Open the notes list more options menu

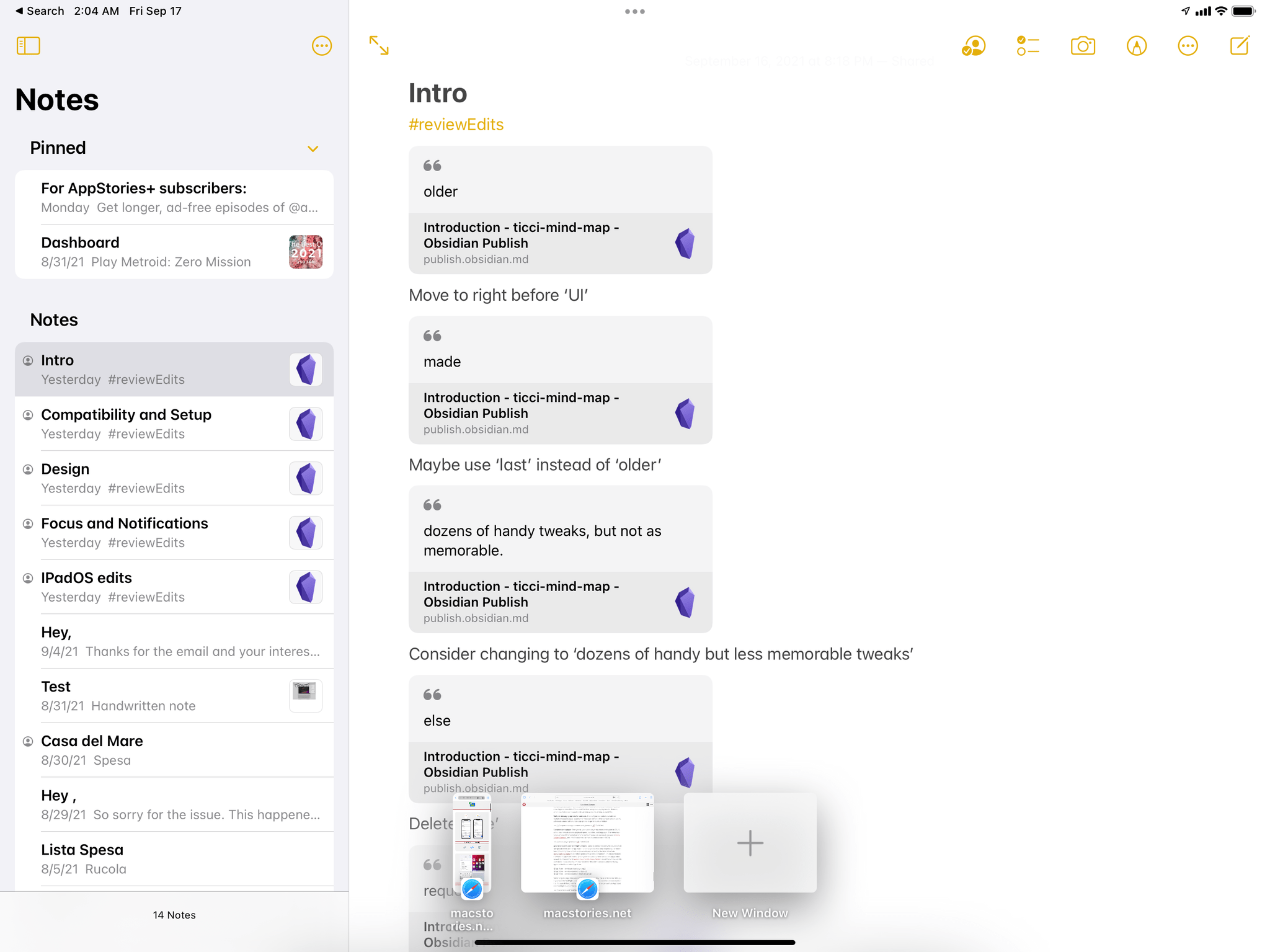(x=322, y=46)
